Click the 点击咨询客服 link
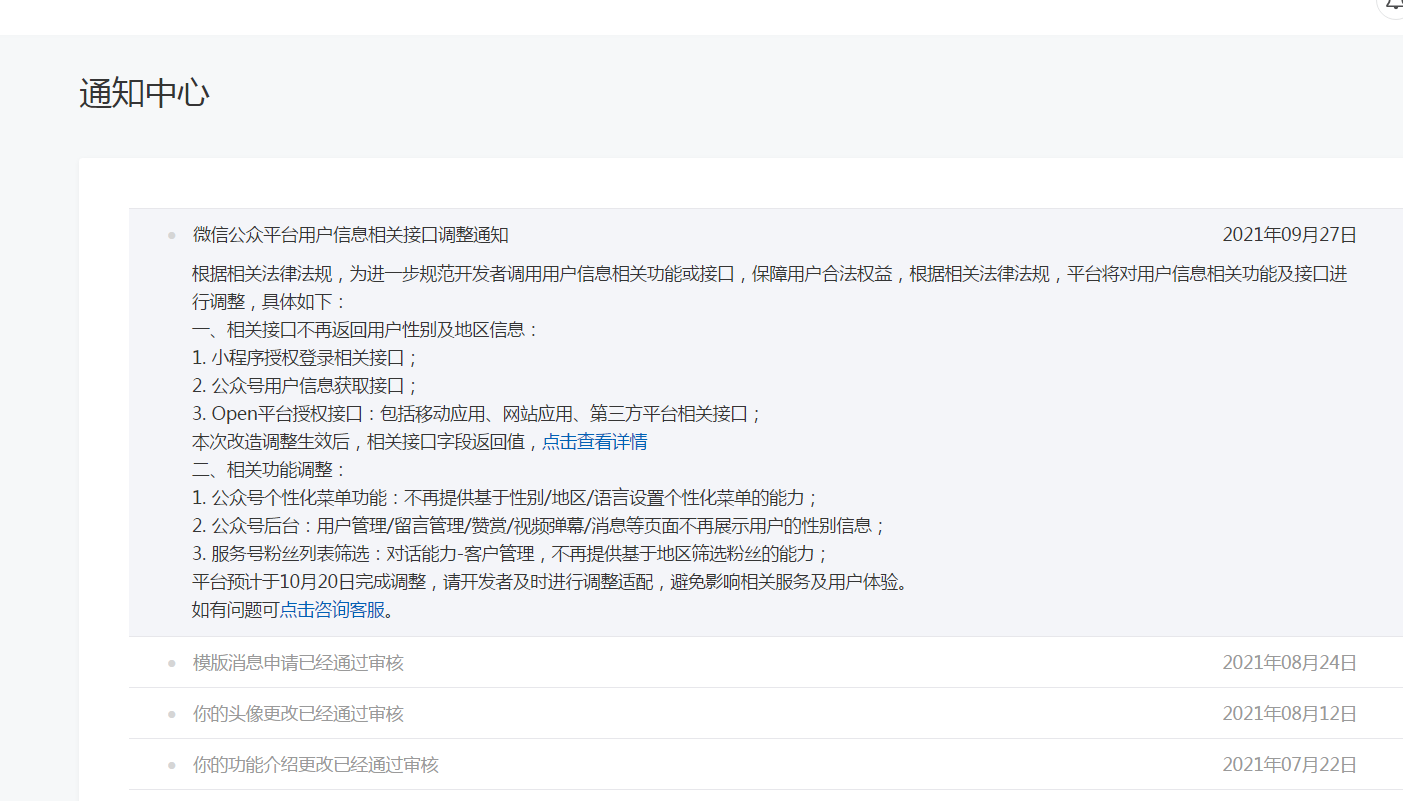This screenshot has height=801, width=1403. click(x=332, y=610)
